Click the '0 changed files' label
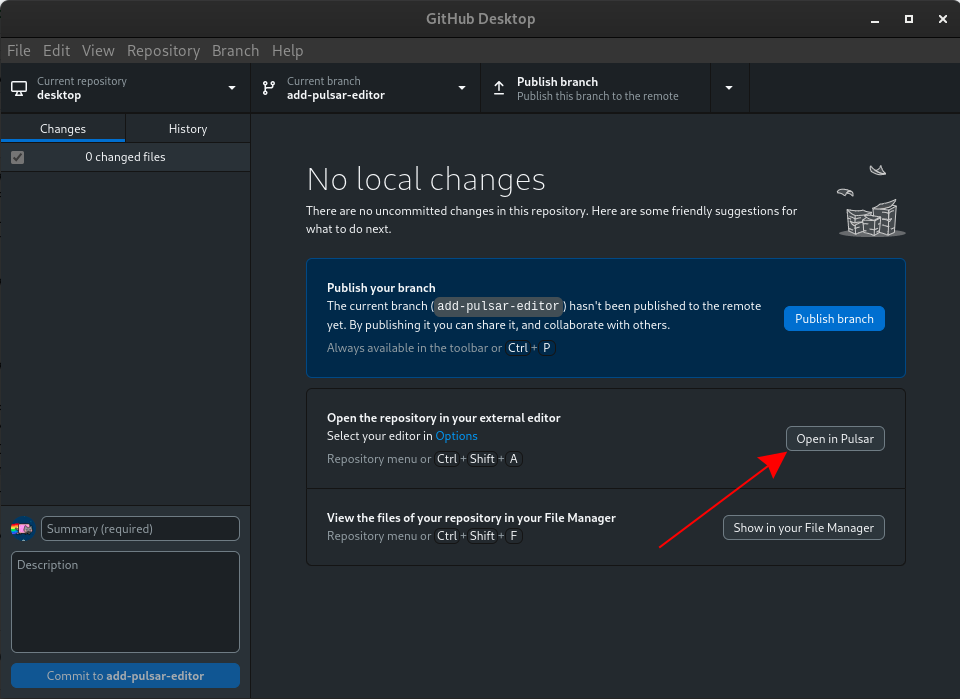The height and width of the screenshot is (699, 964). pyautogui.click(x=125, y=157)
